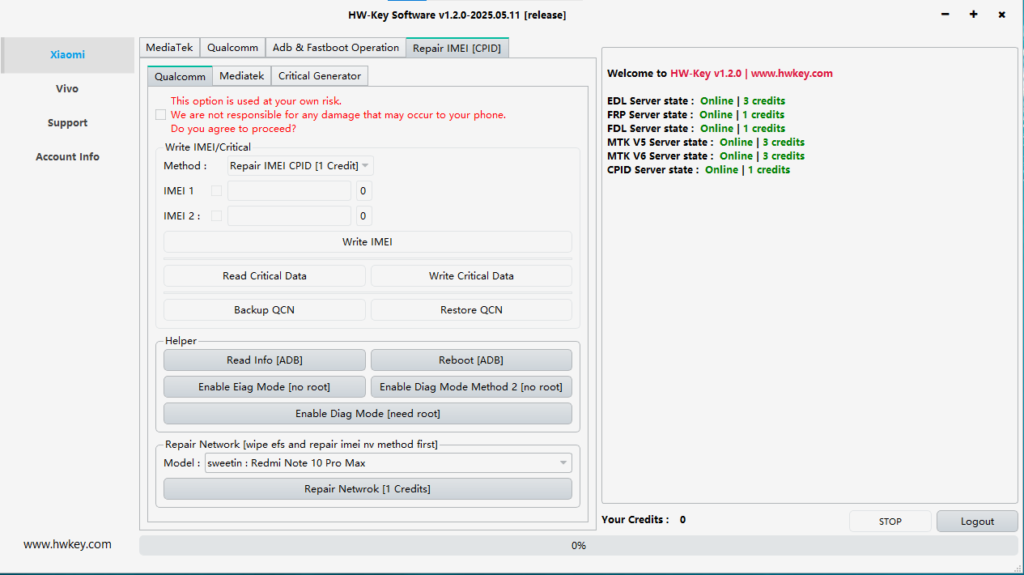Expand the Method dropdown
Screen dimensions: 1024x575
pyautogui.click(x=300, y=166)
